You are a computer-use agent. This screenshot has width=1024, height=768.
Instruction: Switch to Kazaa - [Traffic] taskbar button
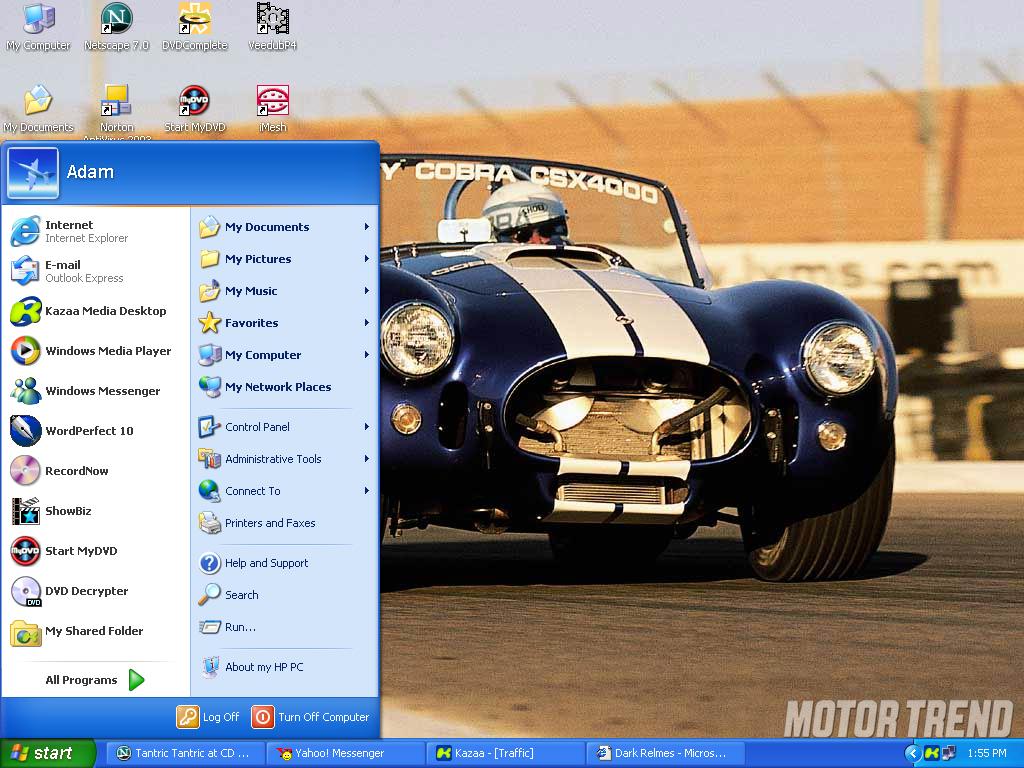pyautogui.click(x=505, y=753)
